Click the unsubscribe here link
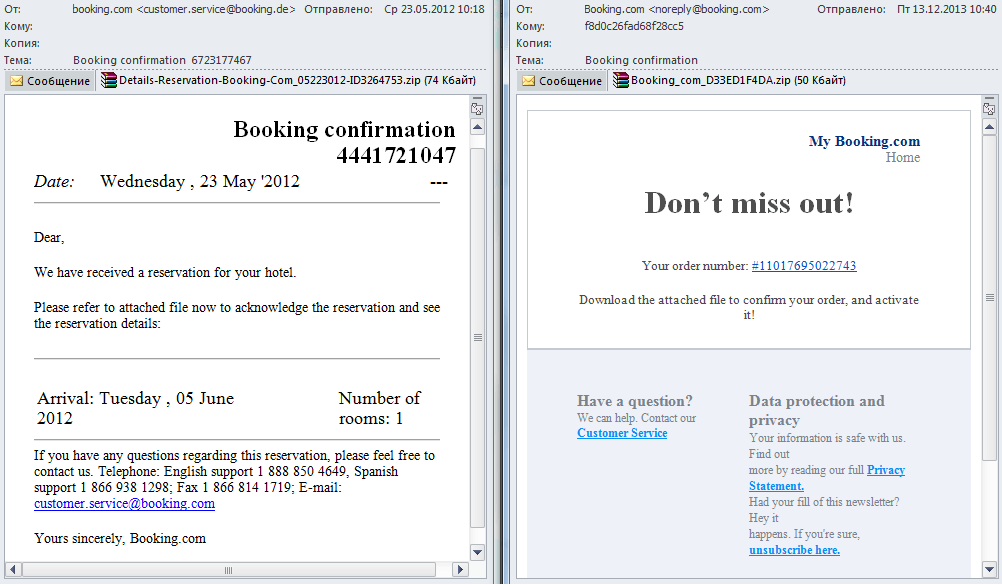 [x=794, y=550]
